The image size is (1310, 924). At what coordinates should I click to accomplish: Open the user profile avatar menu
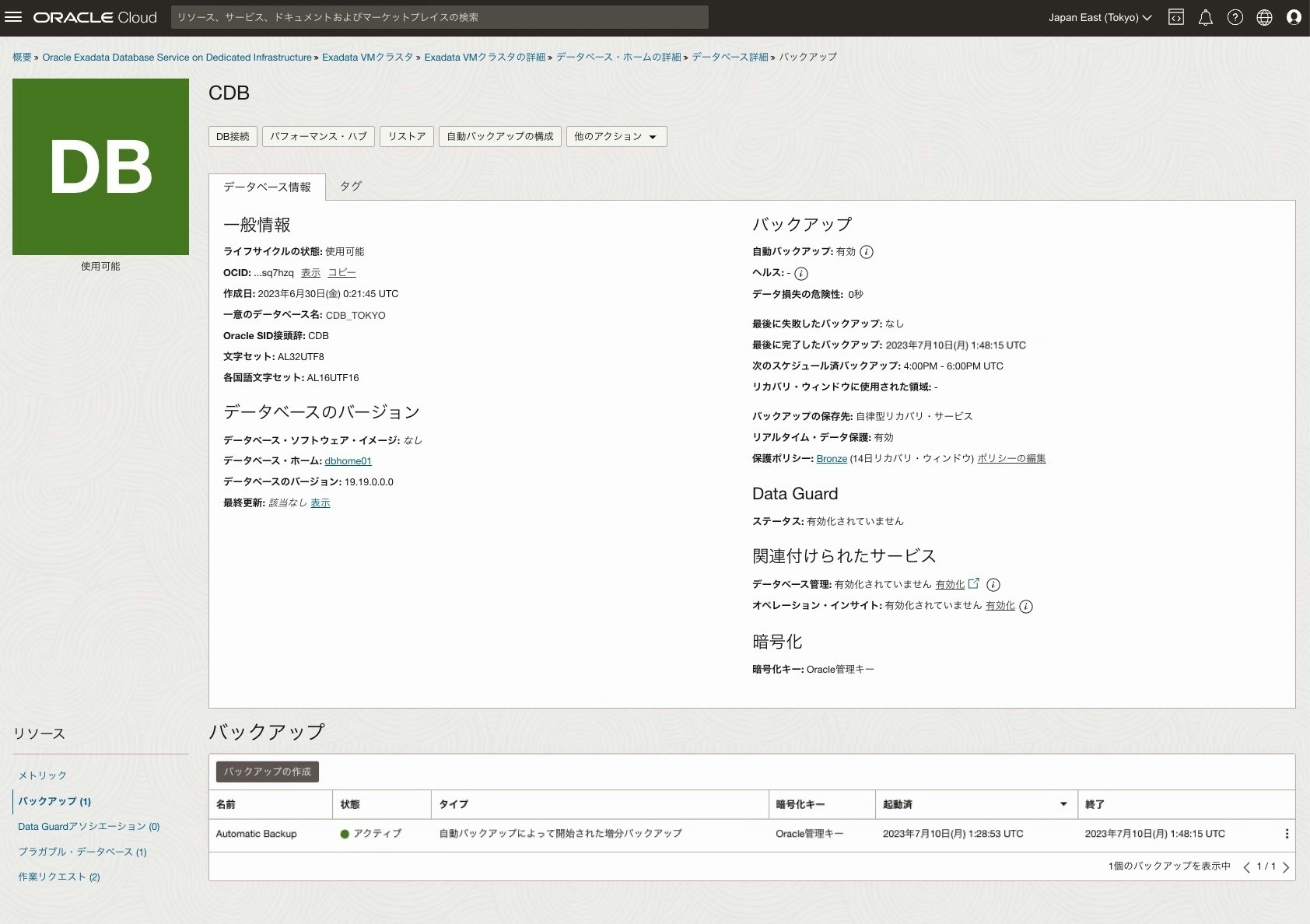pyautogui.click(x=1294, y=17)
